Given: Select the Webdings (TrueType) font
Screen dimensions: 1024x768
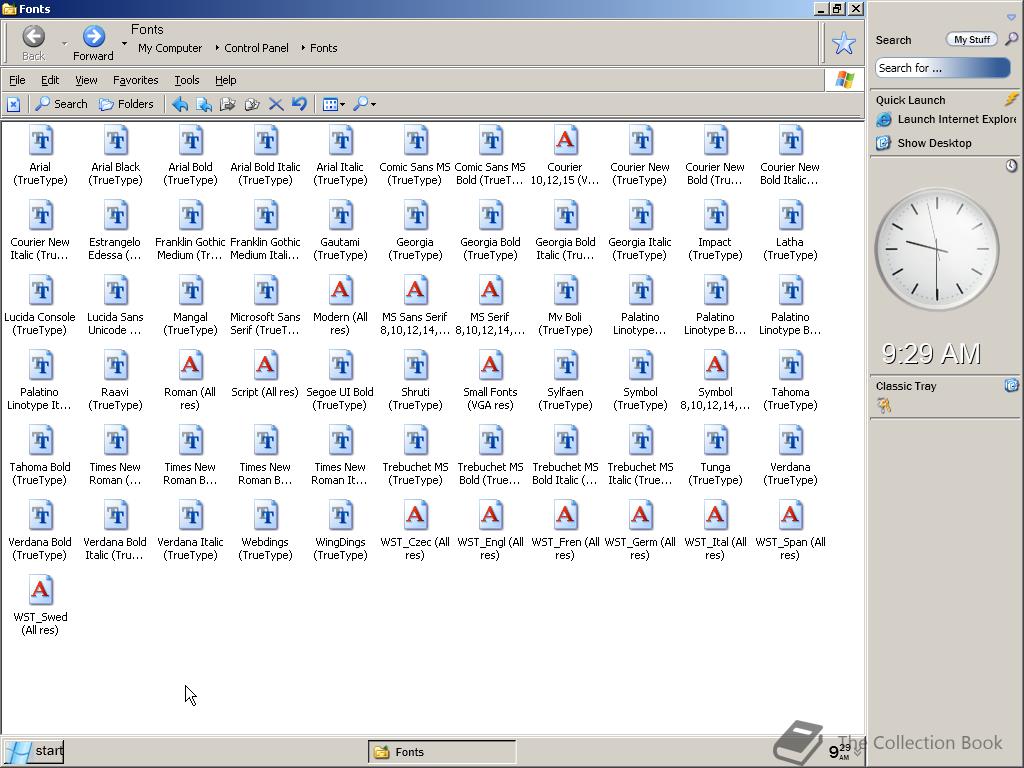Looking at the screenshot, I should tap(265, 530).
